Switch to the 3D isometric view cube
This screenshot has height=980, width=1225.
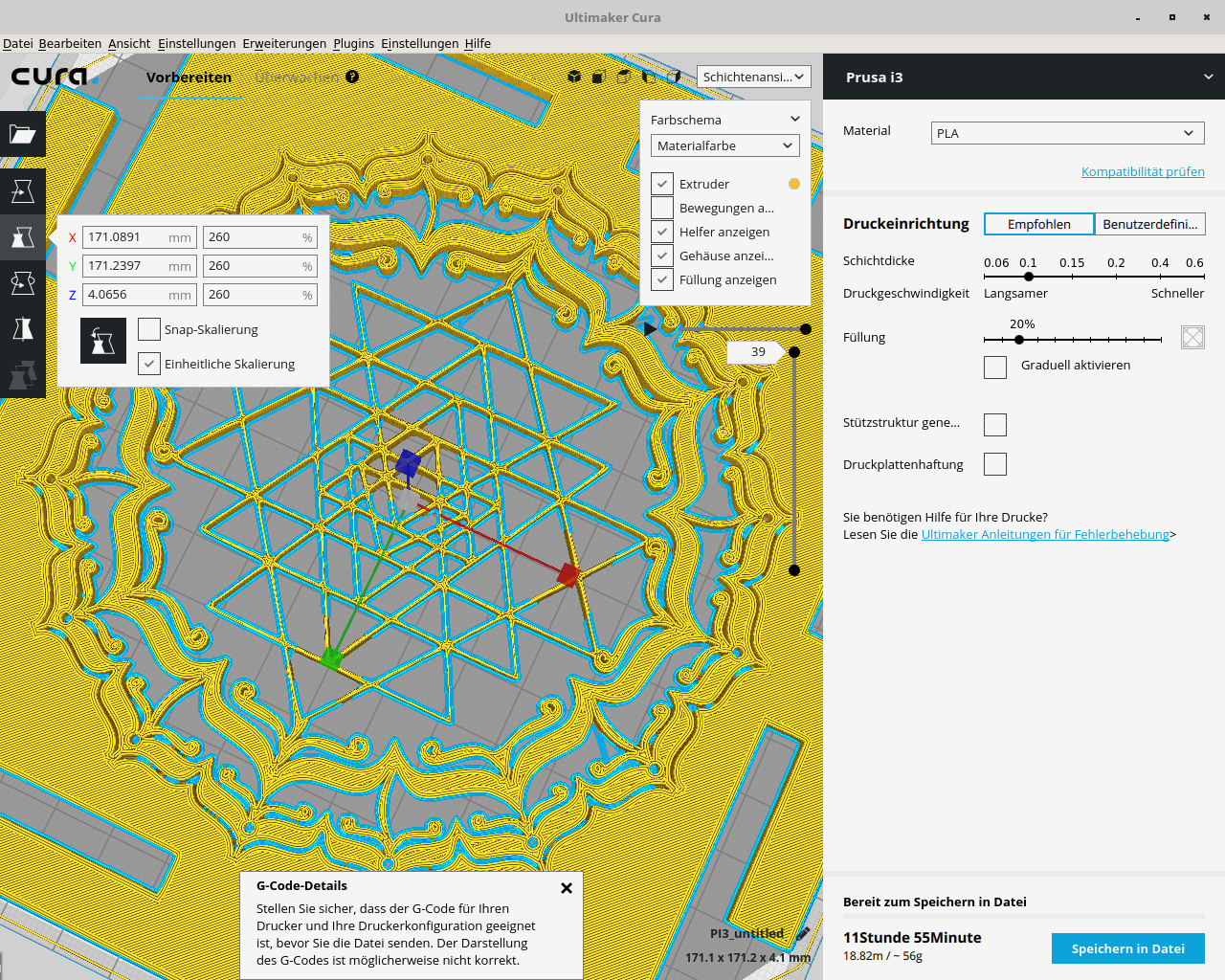[574, 77]
